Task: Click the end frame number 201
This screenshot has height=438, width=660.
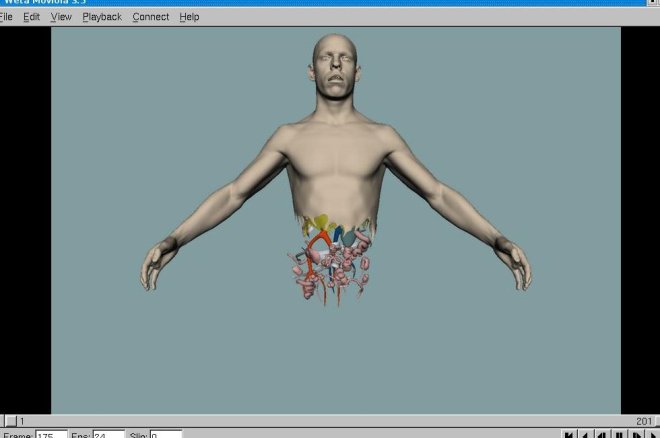Action: [x=643, y=421]
